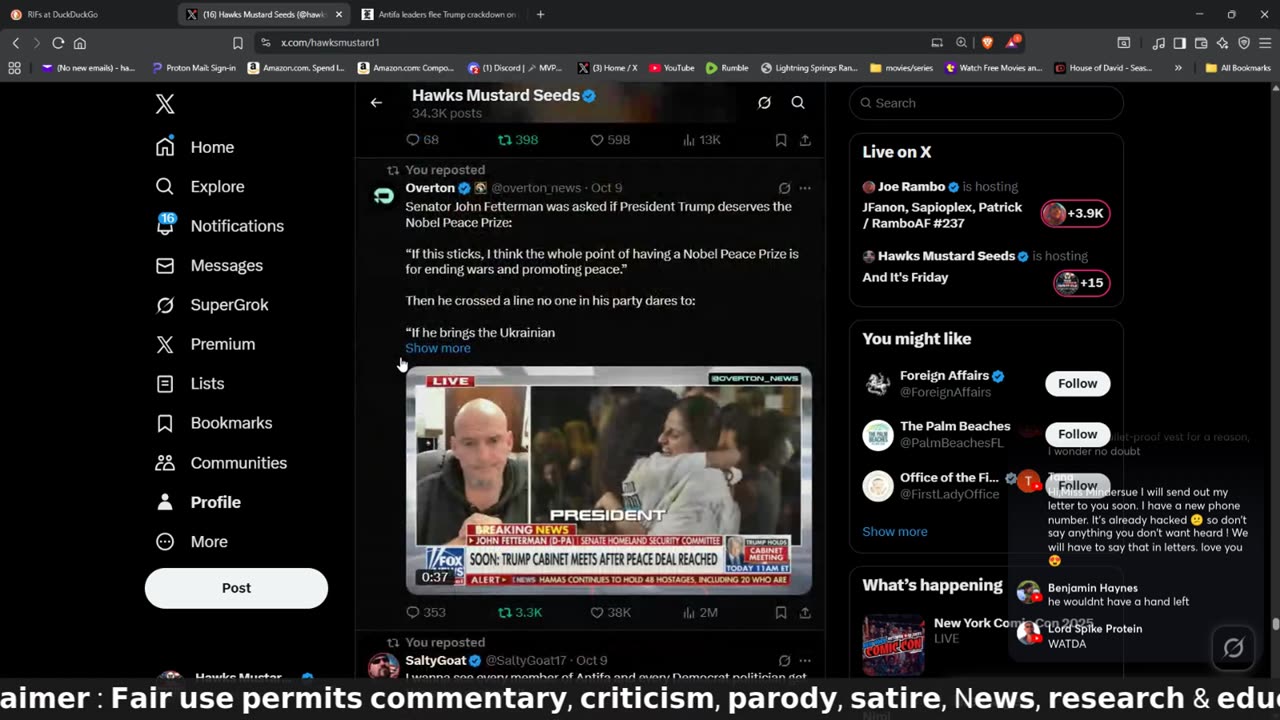Screen dimensions: 1280x720
Task: Open the browser's bookmark this page icon
Action: (x=238, y=43)
